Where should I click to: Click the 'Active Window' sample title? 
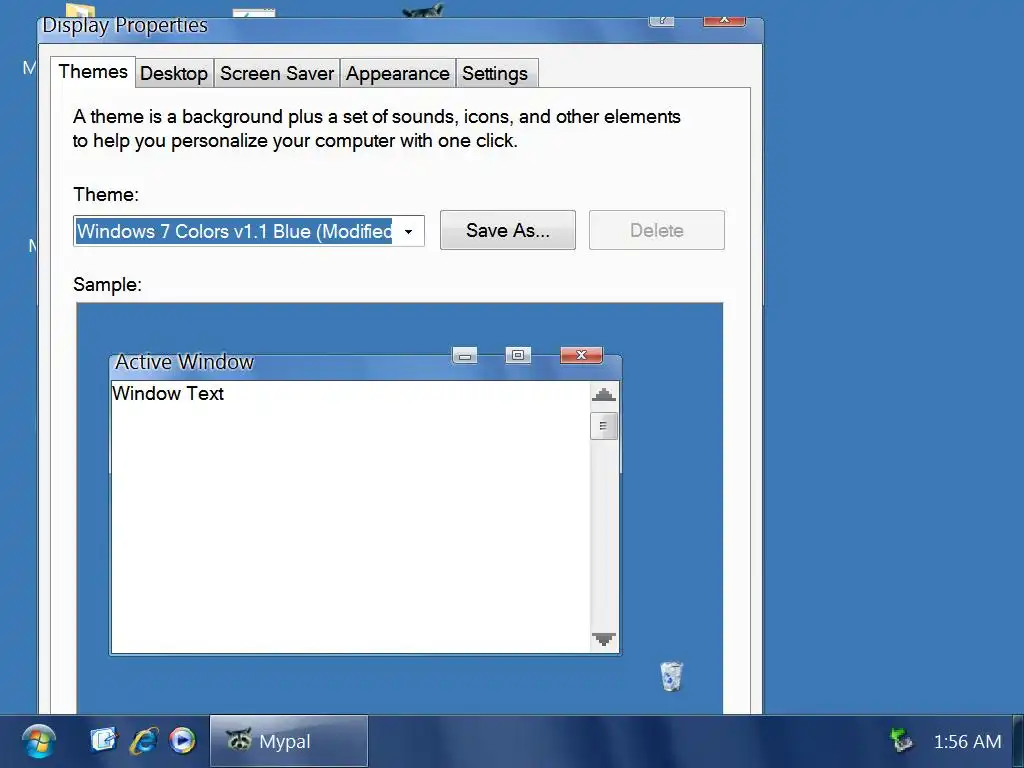tap(184, 362)
